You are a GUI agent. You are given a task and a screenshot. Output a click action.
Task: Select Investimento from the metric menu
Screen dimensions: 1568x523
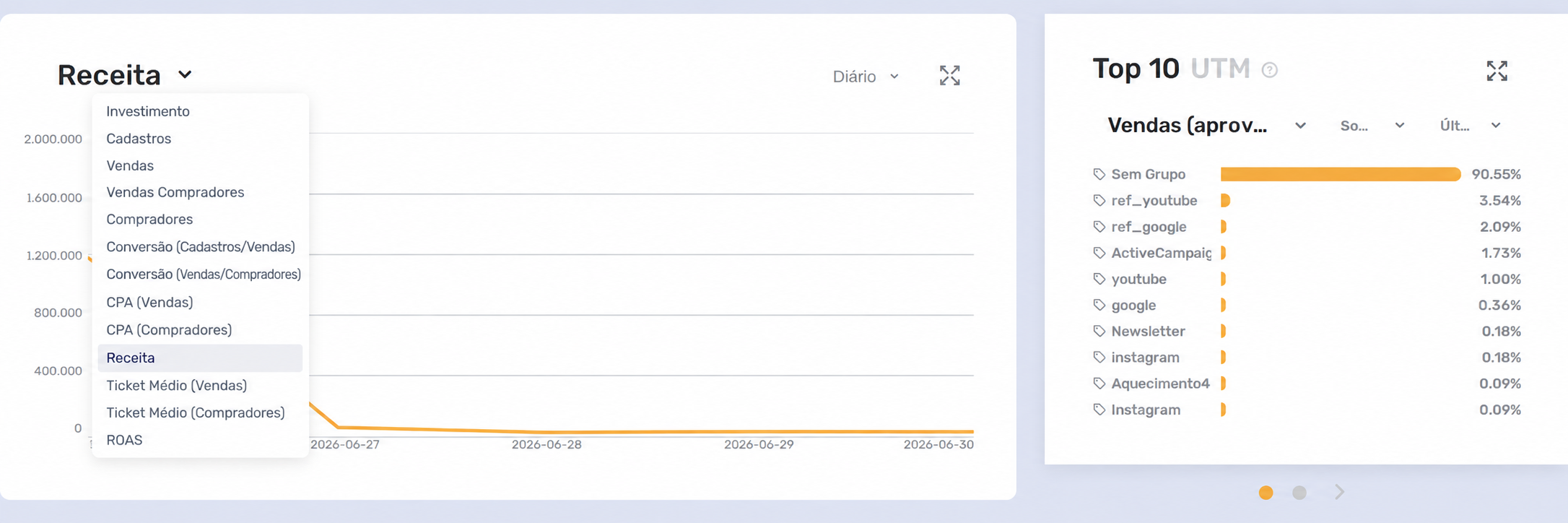(200, 111)
